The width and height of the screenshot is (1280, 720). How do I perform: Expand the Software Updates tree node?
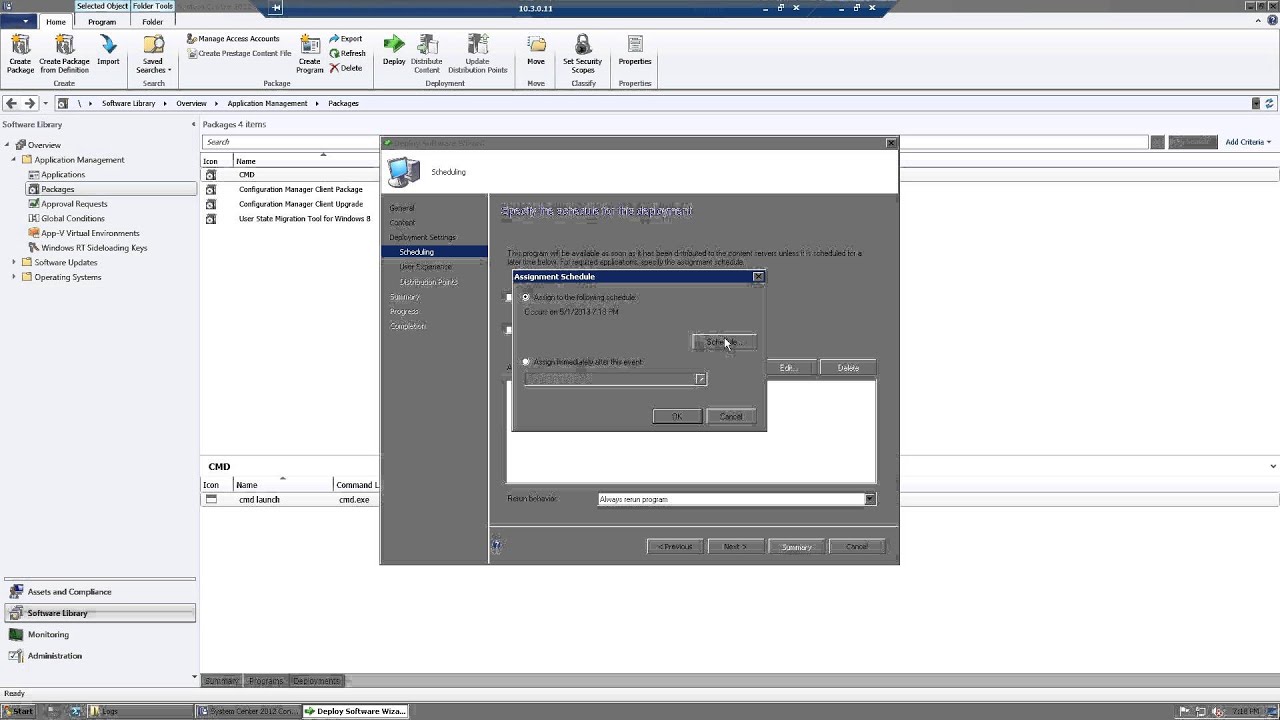(14, 262)
